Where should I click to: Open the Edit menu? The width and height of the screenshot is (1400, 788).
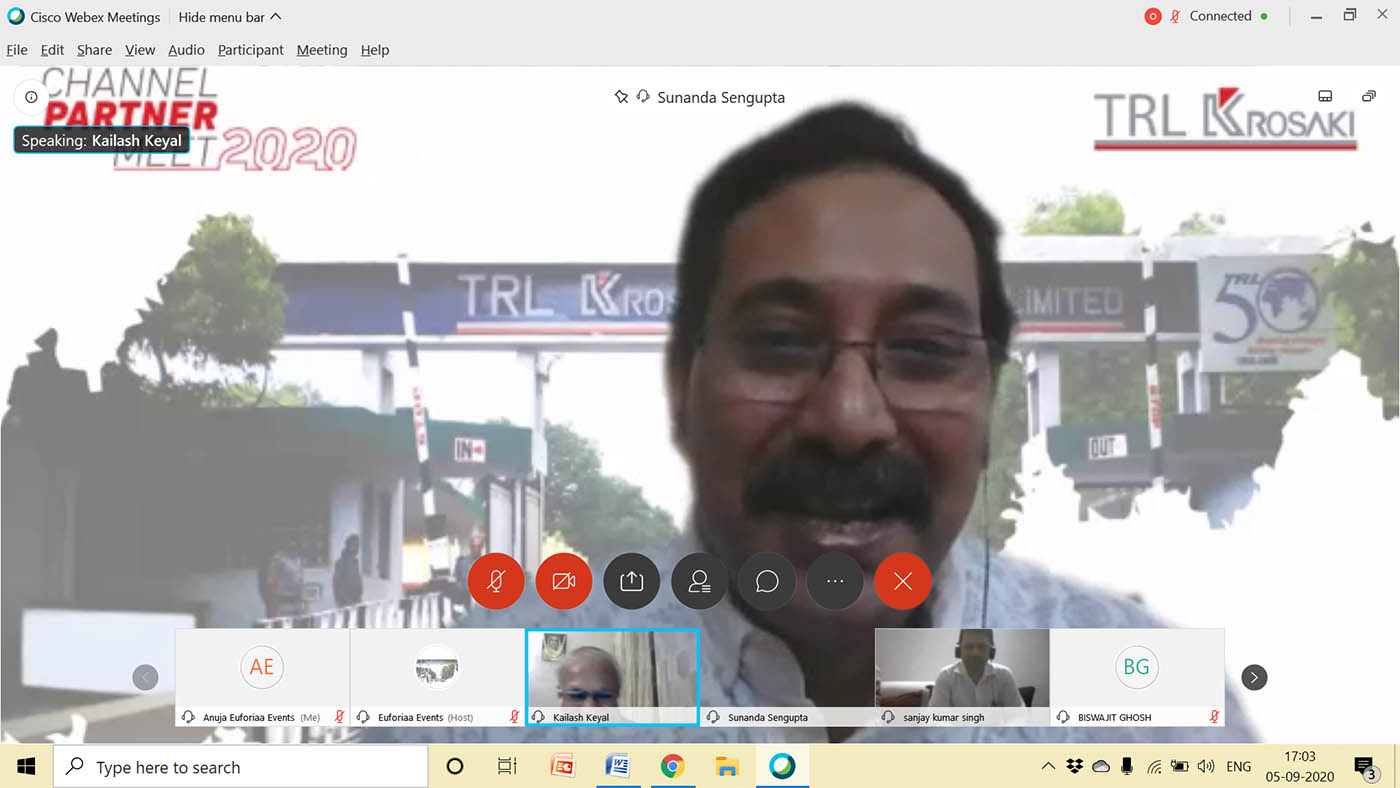[x=52, y=50]
